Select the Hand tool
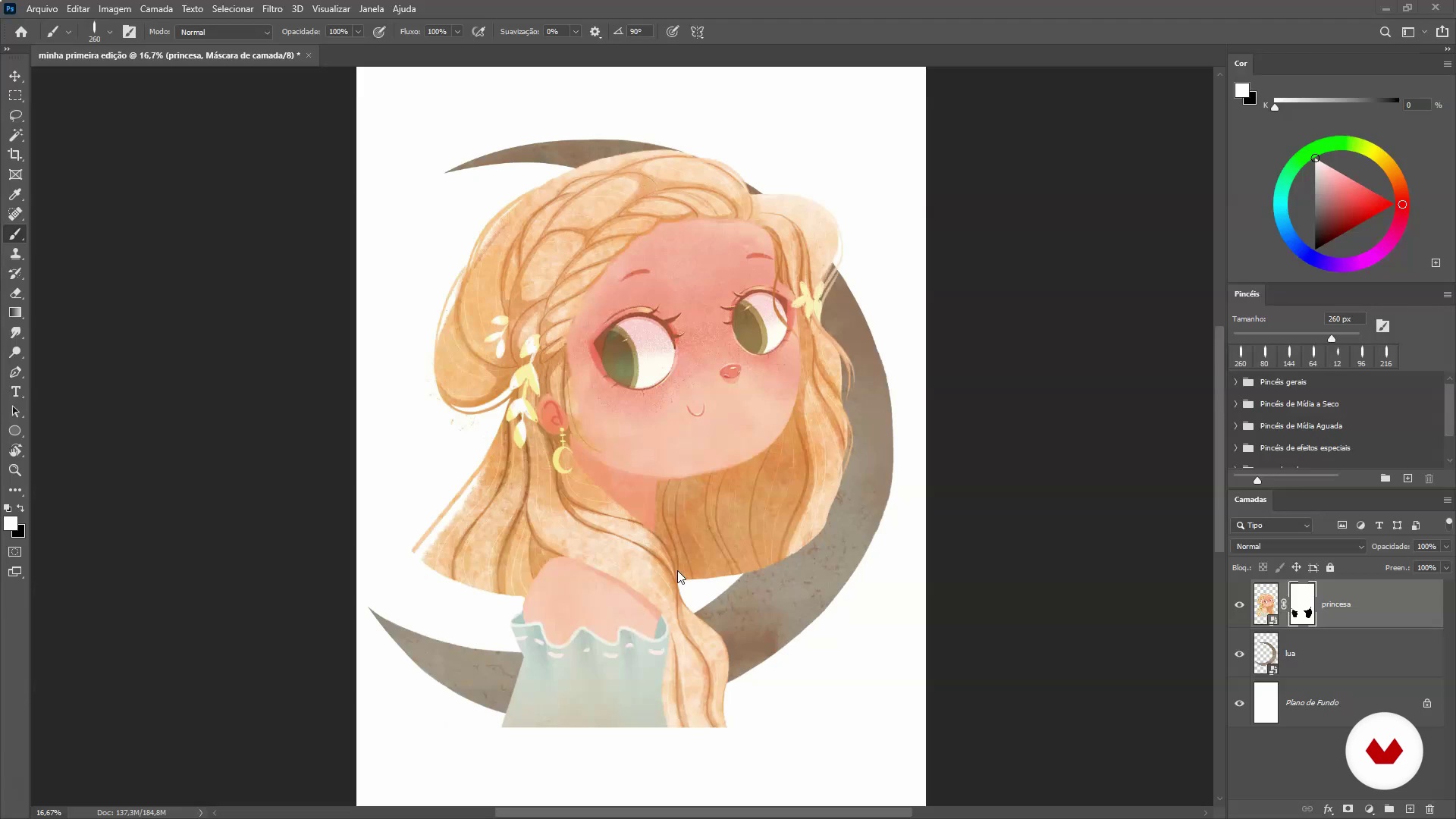Screen dimensions: 1456x819 click(x=15, y=451)
